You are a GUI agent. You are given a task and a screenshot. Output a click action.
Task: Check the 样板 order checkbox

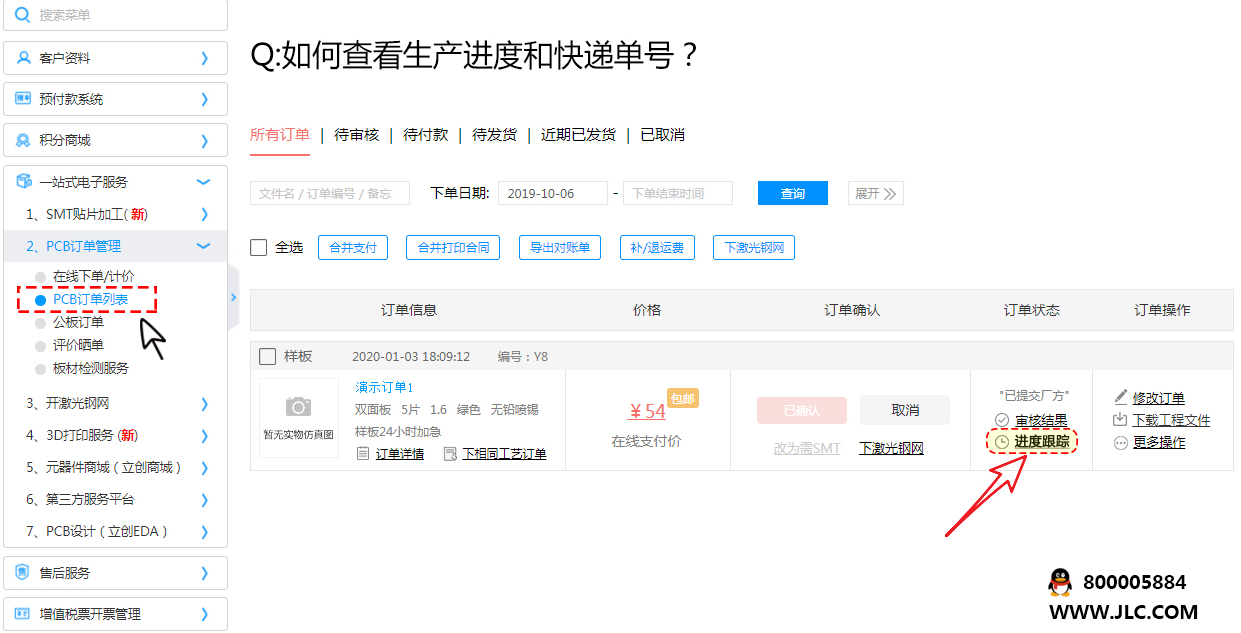(267, 357)
